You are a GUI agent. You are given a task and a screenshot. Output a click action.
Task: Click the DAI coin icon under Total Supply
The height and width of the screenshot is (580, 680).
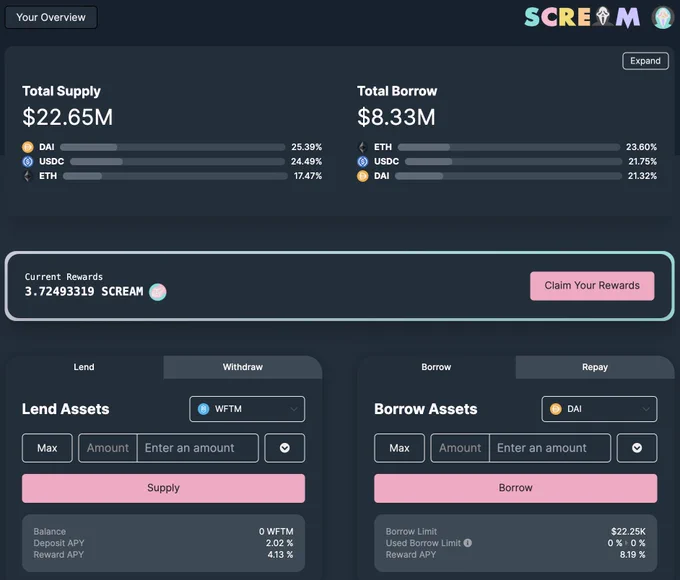[x=28, y=147]
